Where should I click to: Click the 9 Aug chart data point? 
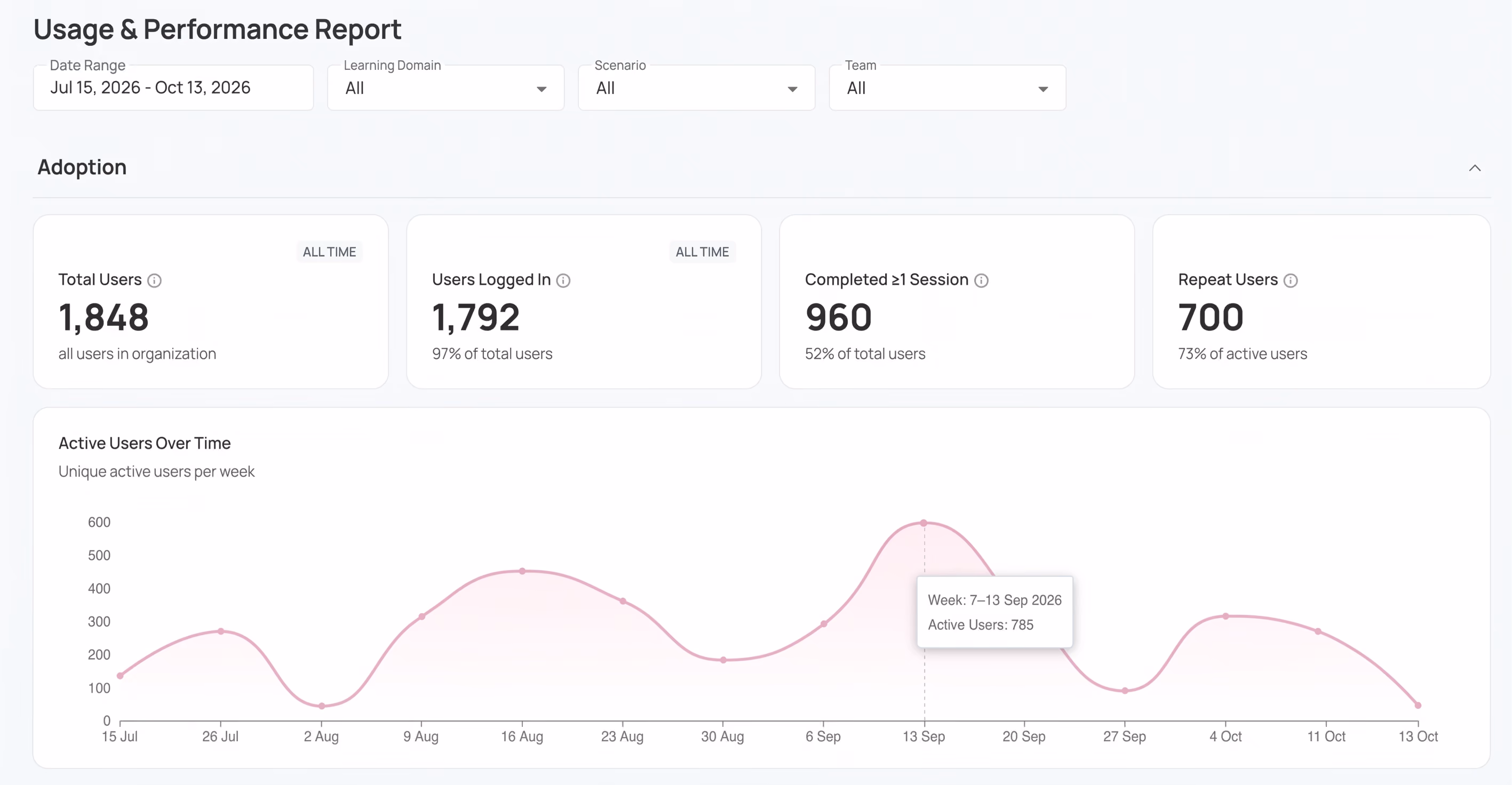[x=421, y=616]
